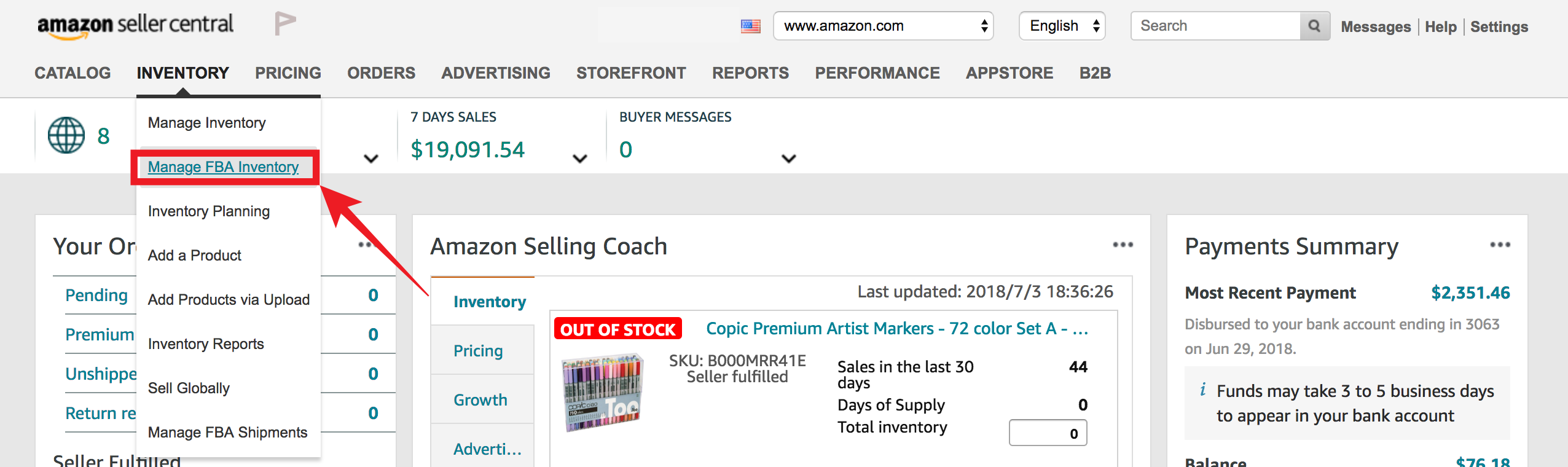Choose Inventory Planning from the menu
Image resolution: width=1568 pixels, height=467 pixels.
(209, 211)
